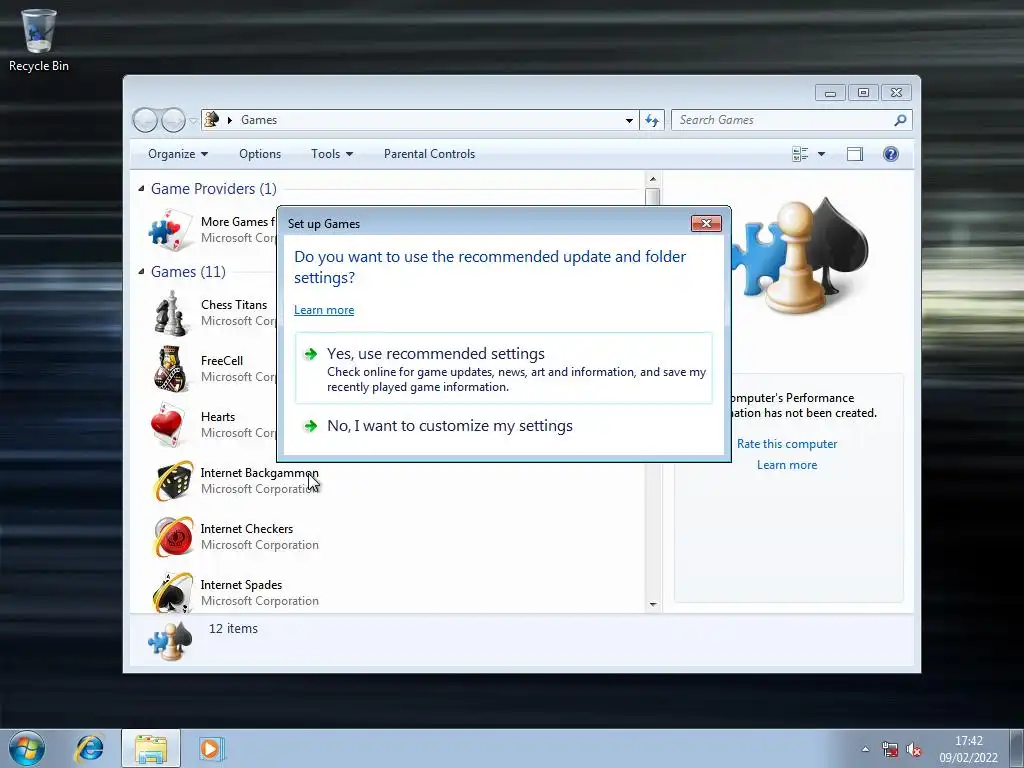Open the Organize dropdown menu
The height and width of the screenshot is (768, 1024).
tap(178, 154)
